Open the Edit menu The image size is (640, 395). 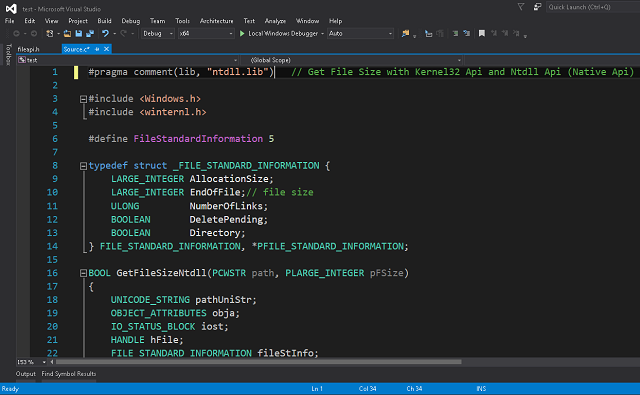[29, 21]
